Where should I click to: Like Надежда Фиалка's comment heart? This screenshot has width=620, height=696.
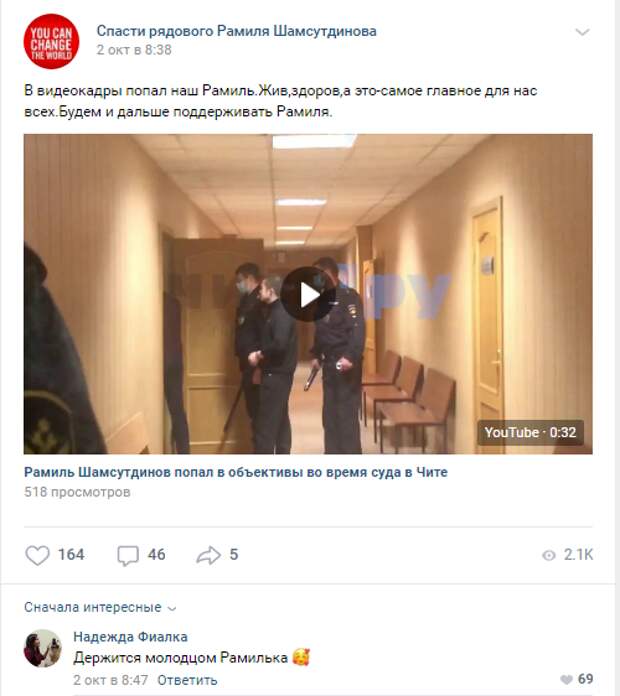[566, 679]
